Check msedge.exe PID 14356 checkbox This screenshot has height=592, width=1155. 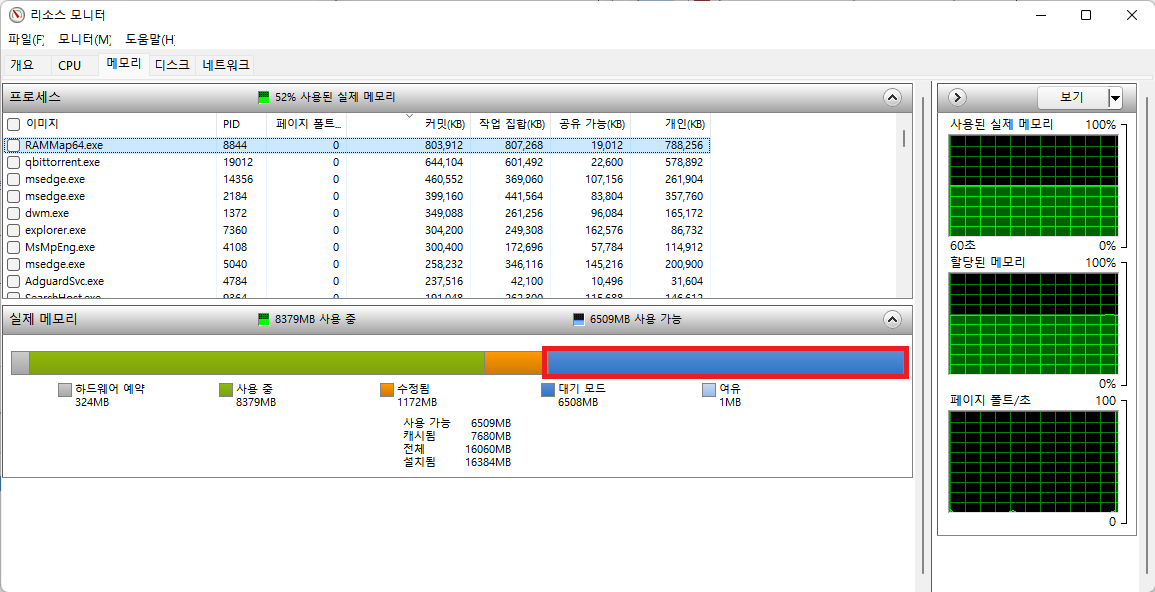coord(13,179)
